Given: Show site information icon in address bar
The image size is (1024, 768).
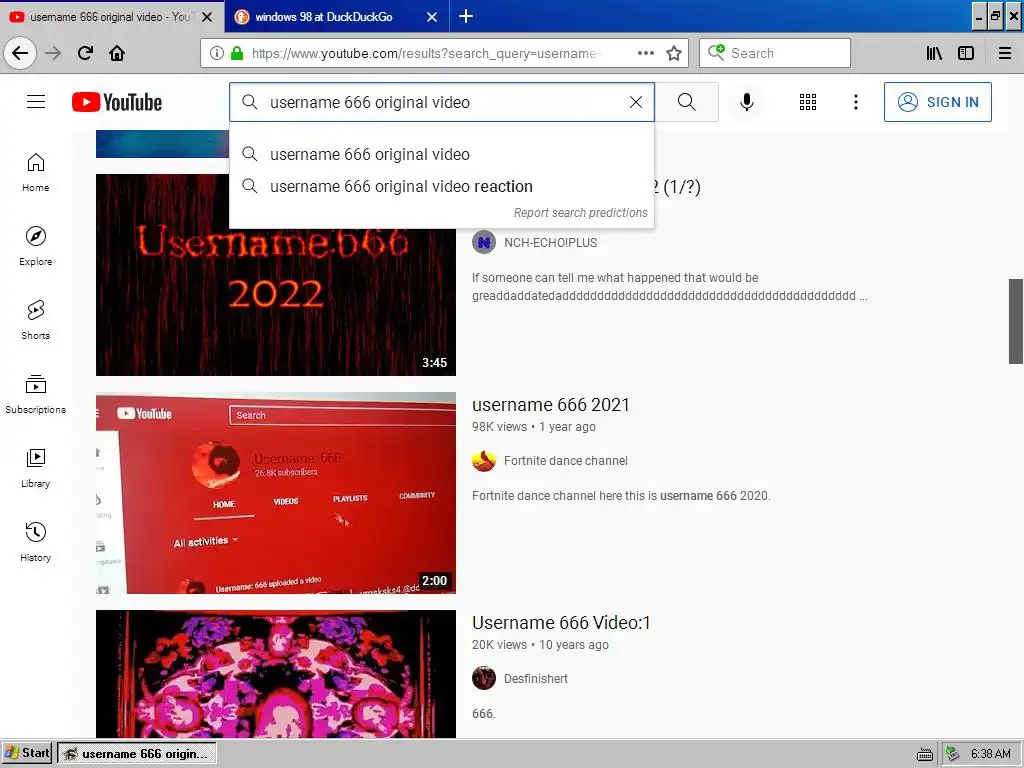Looking at the screenshot, I should (x=217, y=53).
